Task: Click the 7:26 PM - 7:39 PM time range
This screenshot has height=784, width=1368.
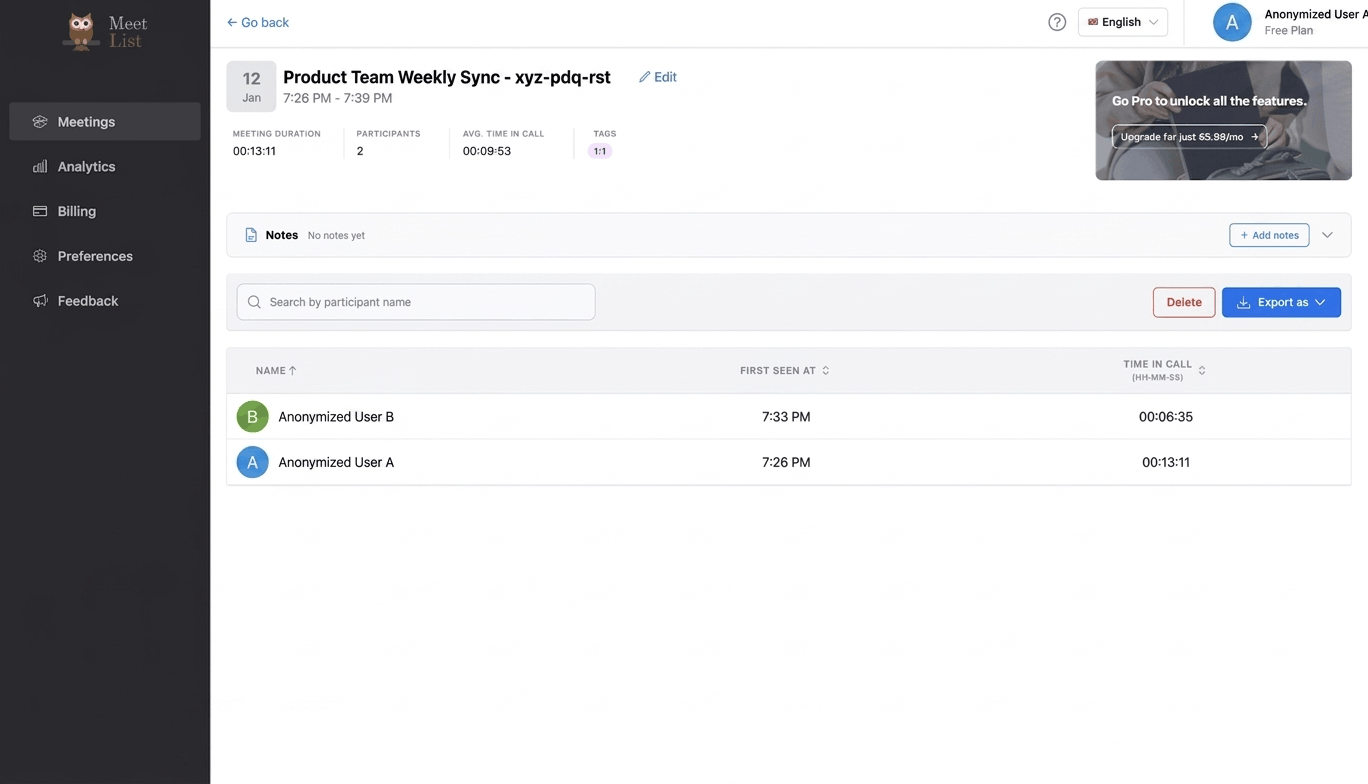Action: [x=337, y=98]
